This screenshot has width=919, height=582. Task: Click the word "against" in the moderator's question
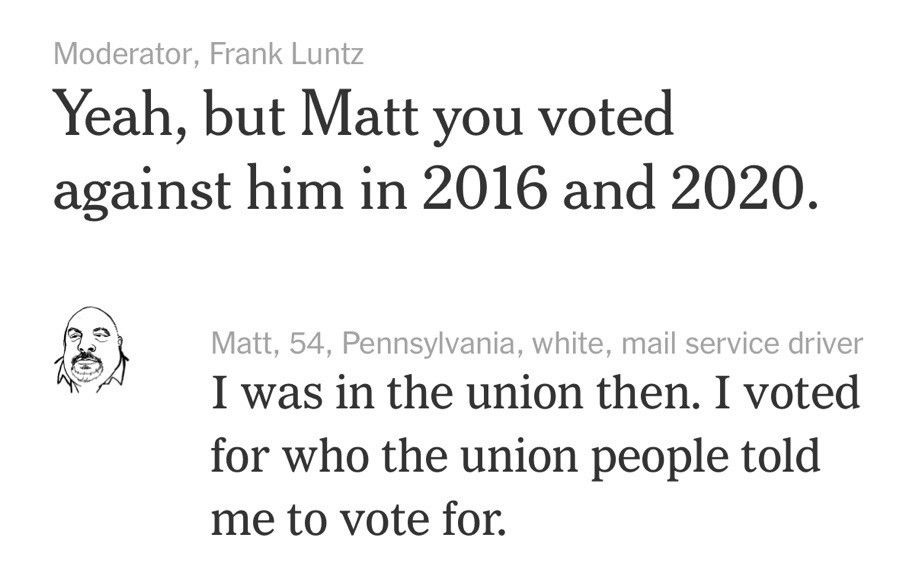coord(141,191)
